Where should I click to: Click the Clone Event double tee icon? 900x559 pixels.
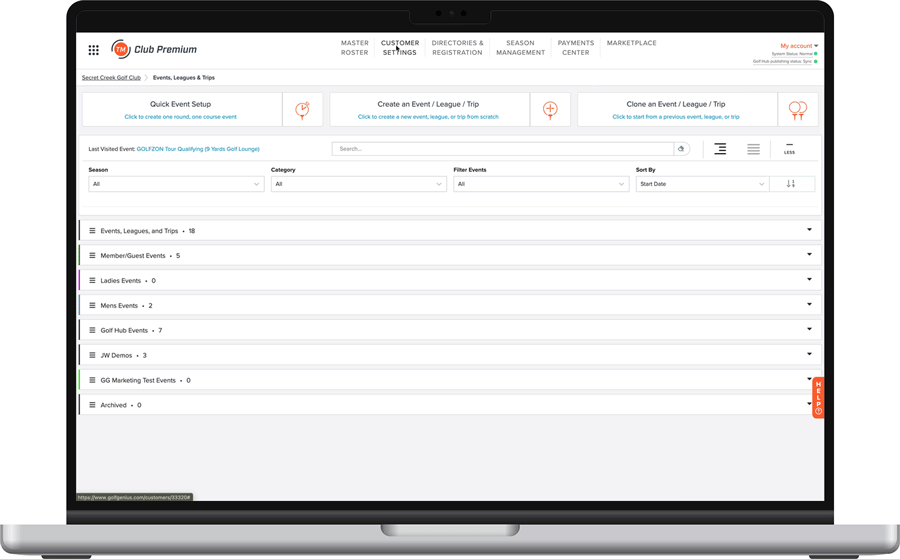coord(798,110)
